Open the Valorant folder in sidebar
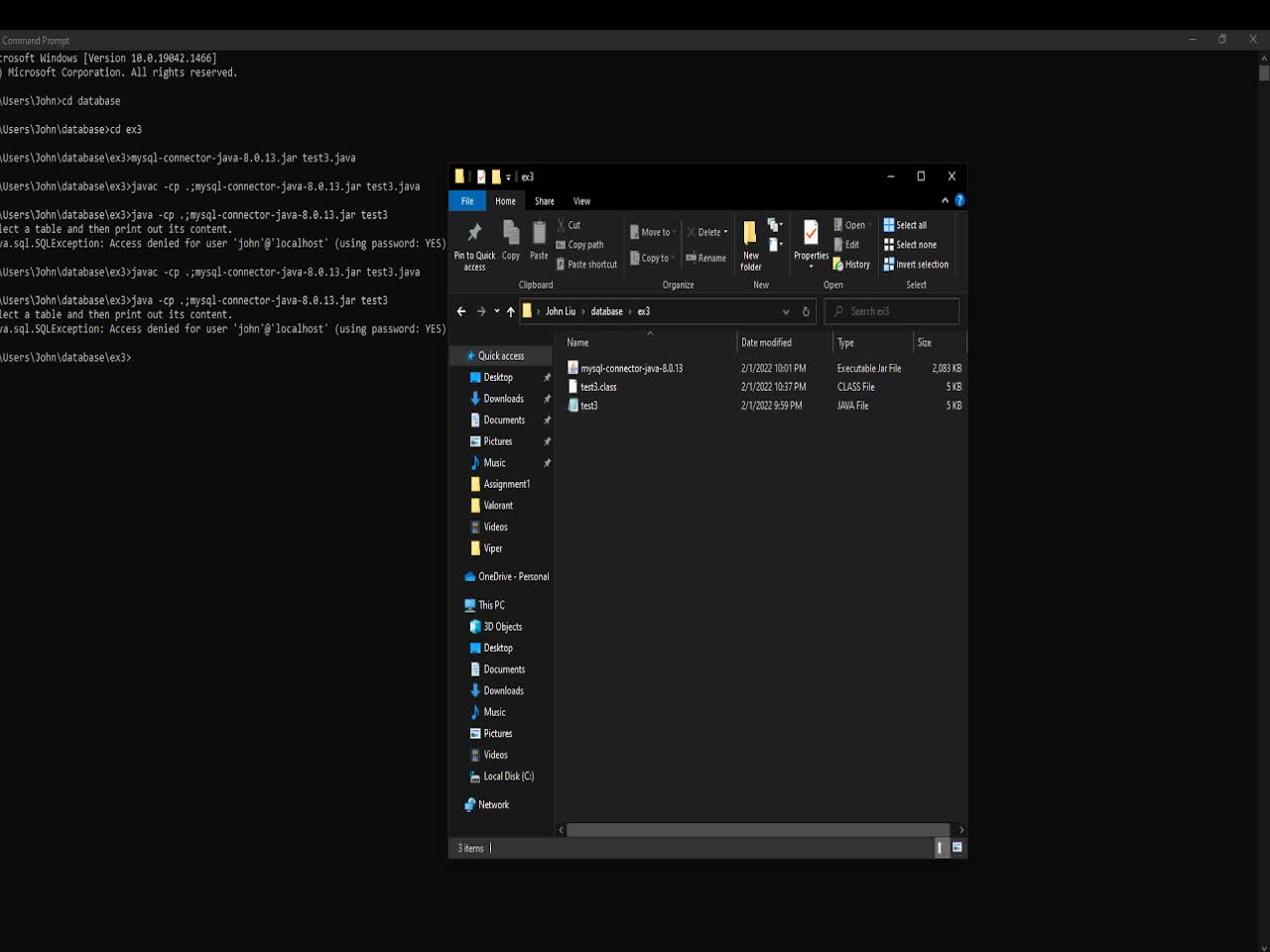1270x952 pixels. coord(491,506)
